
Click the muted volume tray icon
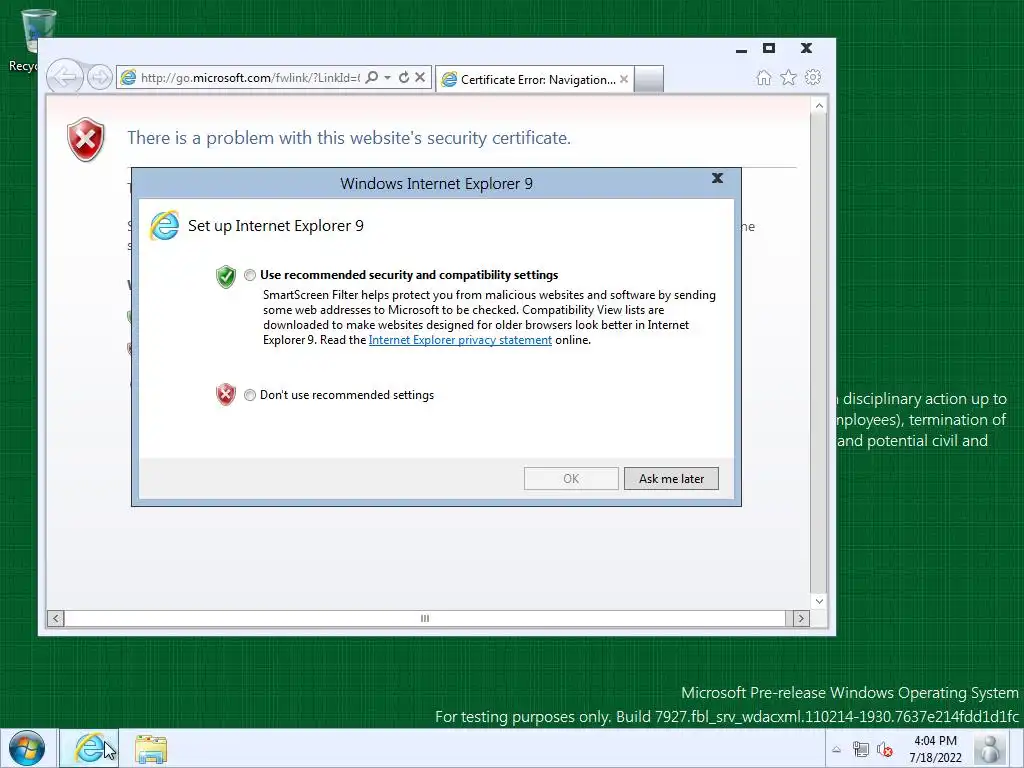point(885,750)
